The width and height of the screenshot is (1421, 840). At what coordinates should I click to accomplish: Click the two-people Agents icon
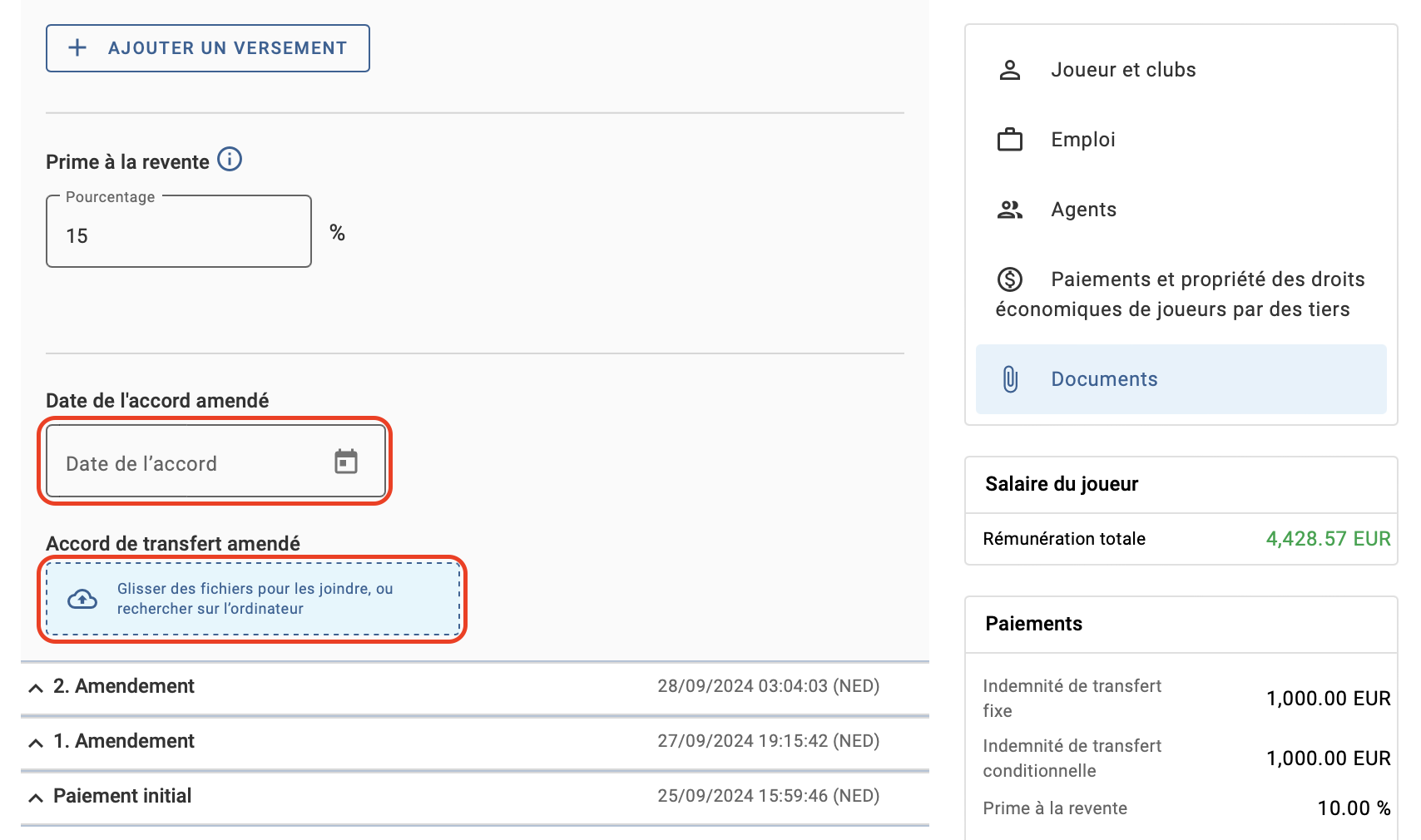click(1010, 210)
